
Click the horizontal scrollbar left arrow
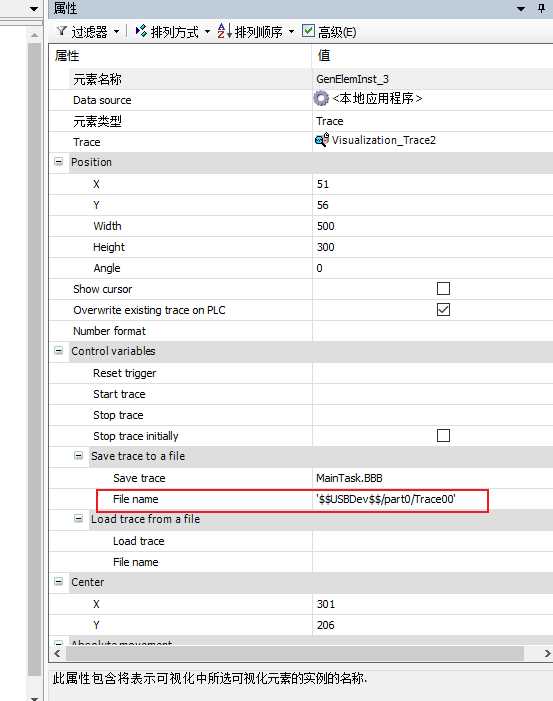(x=57, y=653)
